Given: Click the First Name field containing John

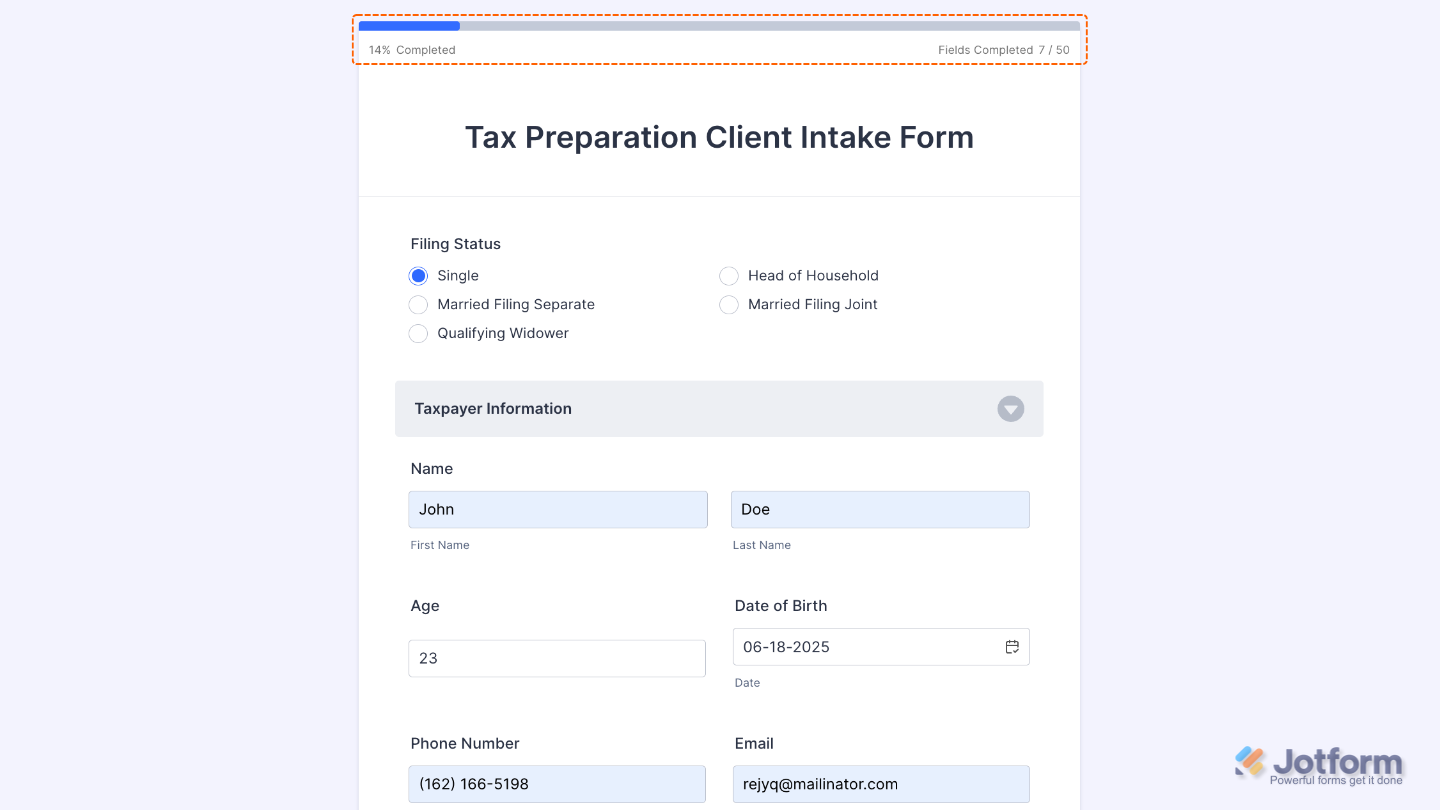Looking at the screenshot, I should (557, 509).
